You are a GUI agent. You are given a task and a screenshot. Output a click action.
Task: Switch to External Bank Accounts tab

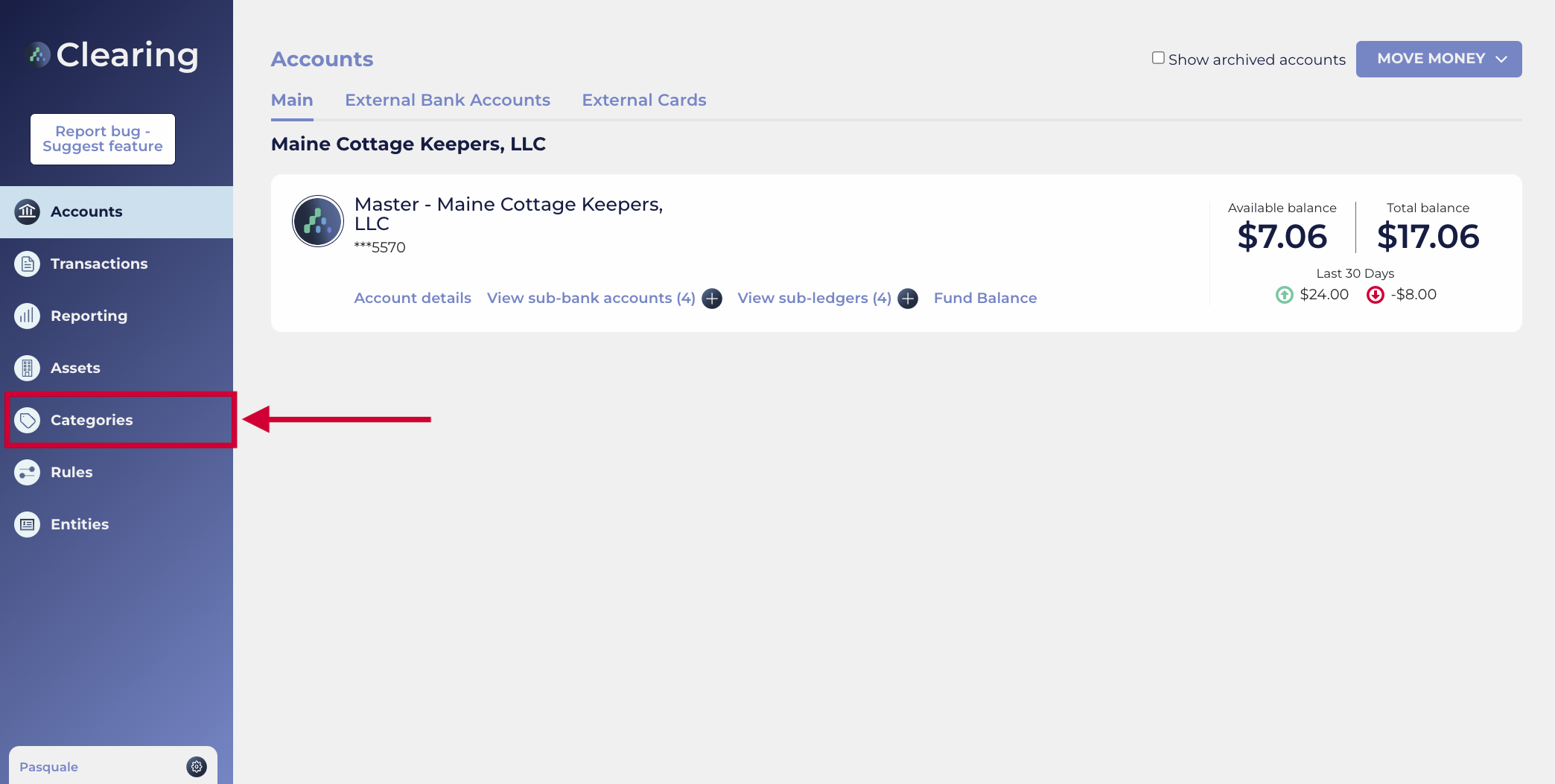pyautogui.click(x=448, y=100)
